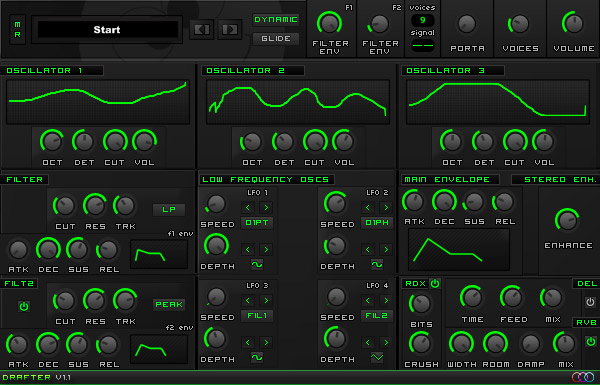The width and height of the screenshot is (600, 385).
Task: Click the F2 FILTER ENV knob
Action: click(380, 24)
